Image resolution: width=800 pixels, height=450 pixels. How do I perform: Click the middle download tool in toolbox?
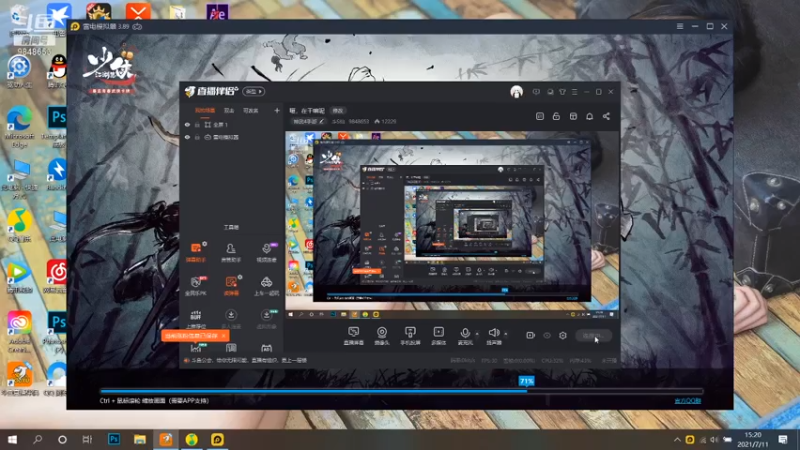click(x=231, y=319)
